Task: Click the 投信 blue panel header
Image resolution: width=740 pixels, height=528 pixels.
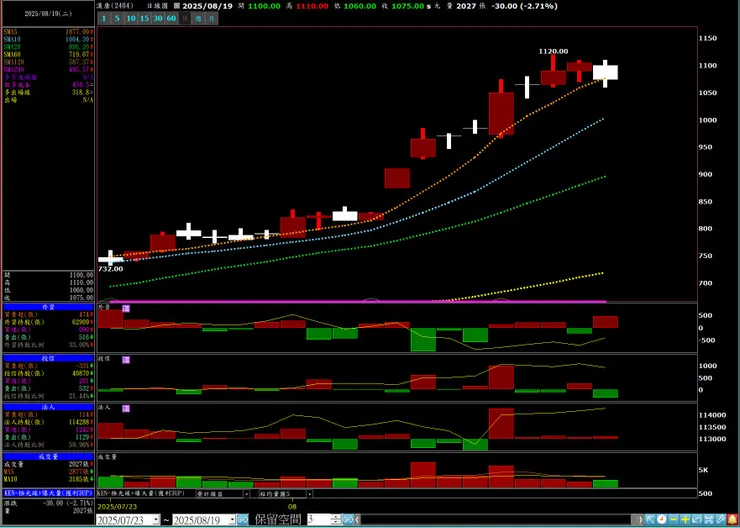Action: point(48,358)
